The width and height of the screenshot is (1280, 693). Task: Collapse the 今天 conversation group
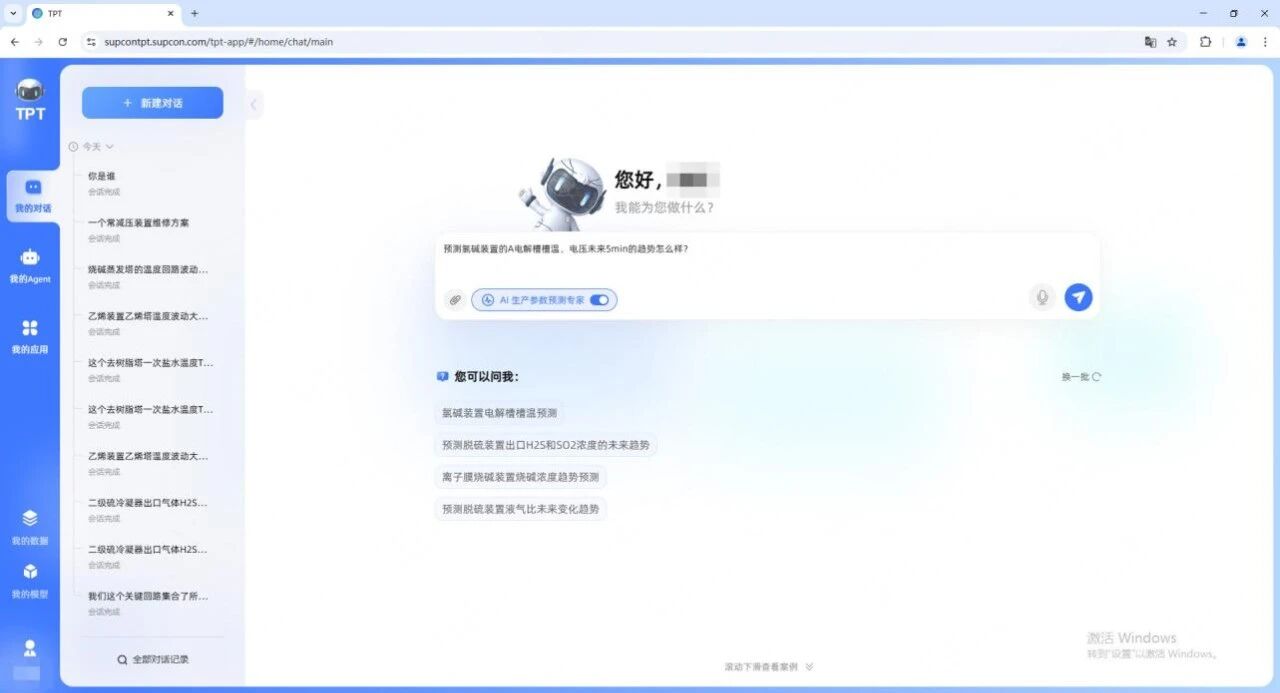pos(109,147)
